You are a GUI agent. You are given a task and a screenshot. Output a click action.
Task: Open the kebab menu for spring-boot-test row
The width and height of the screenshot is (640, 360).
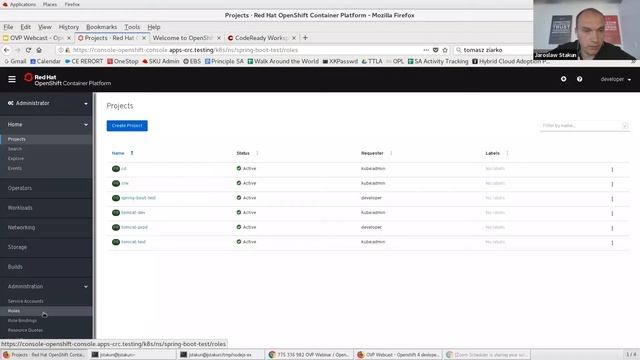(x=612, y=199)
